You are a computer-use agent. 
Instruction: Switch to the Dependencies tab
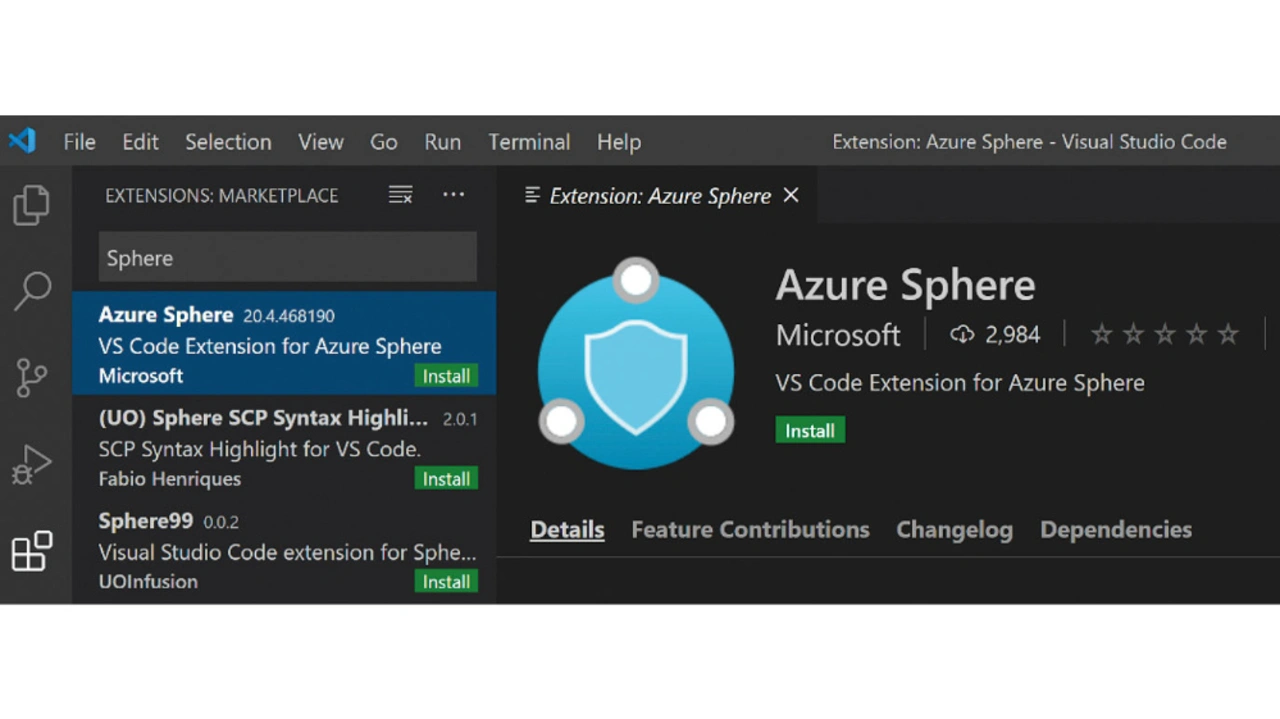coord(1116,529)
